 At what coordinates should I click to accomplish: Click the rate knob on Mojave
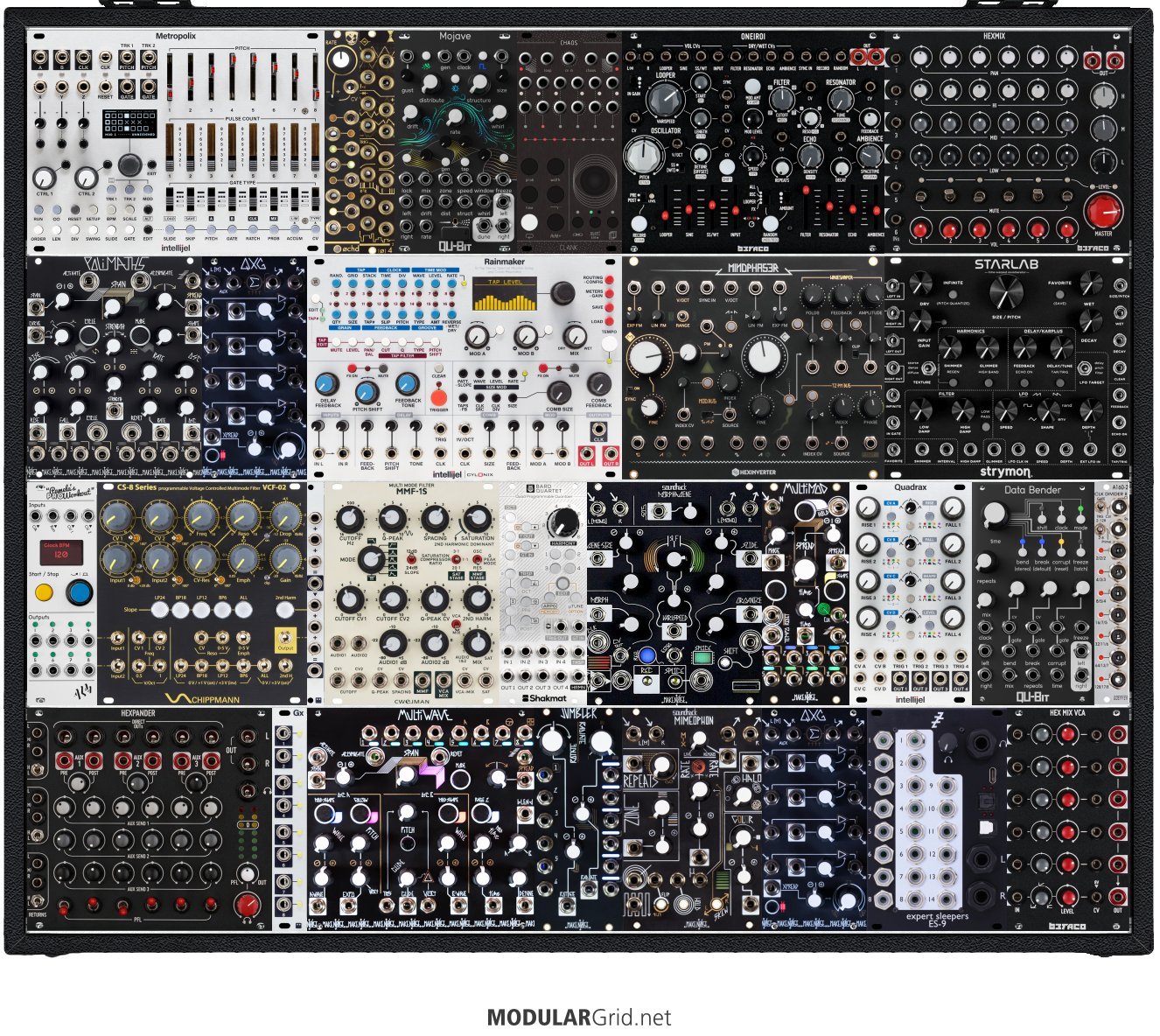[x=455, y=116]
